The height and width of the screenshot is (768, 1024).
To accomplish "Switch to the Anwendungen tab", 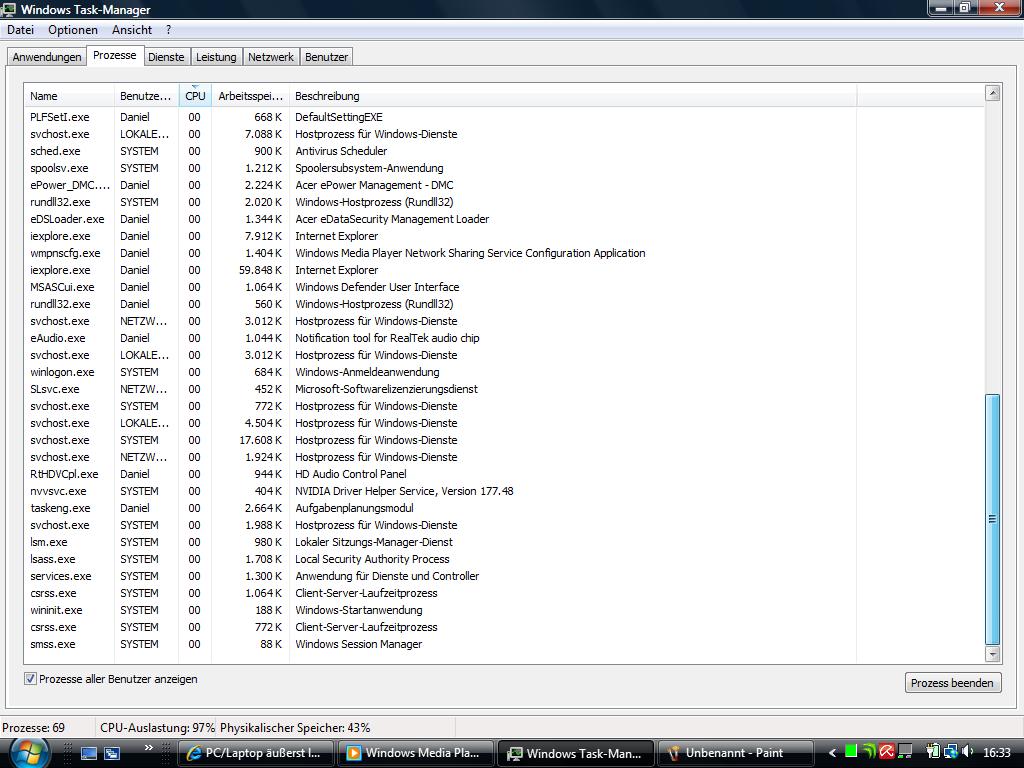I will coord(47,57).
